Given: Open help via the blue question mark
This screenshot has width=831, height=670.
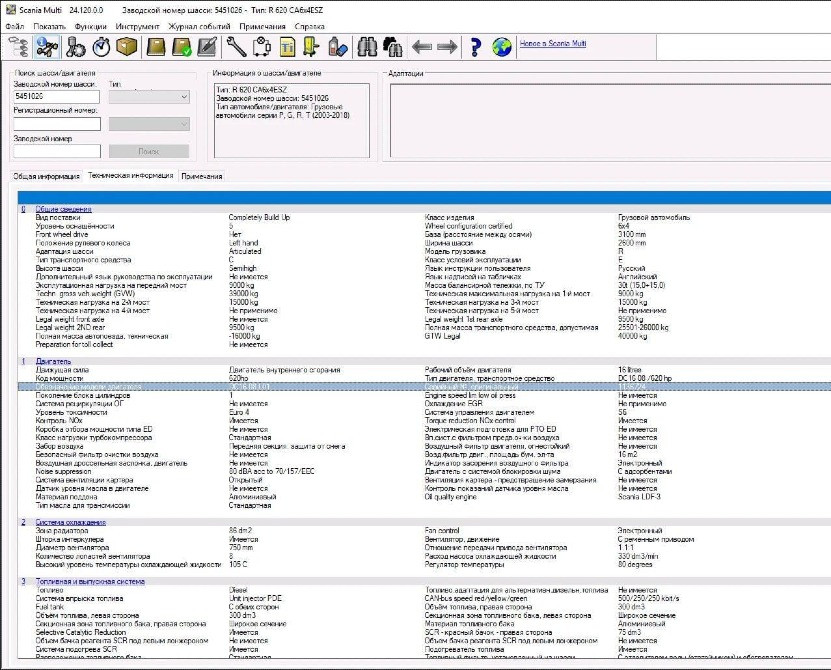Looking at the screenshot, I should tap(475, 47).
